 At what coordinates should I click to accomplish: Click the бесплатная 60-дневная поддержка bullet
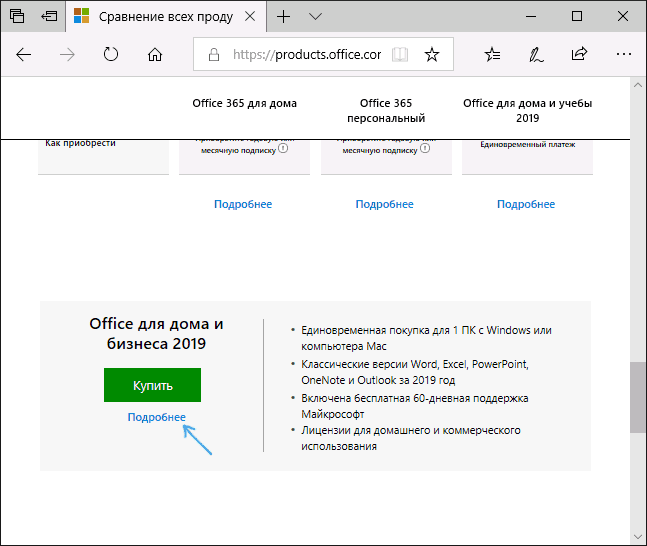[415, 406]
